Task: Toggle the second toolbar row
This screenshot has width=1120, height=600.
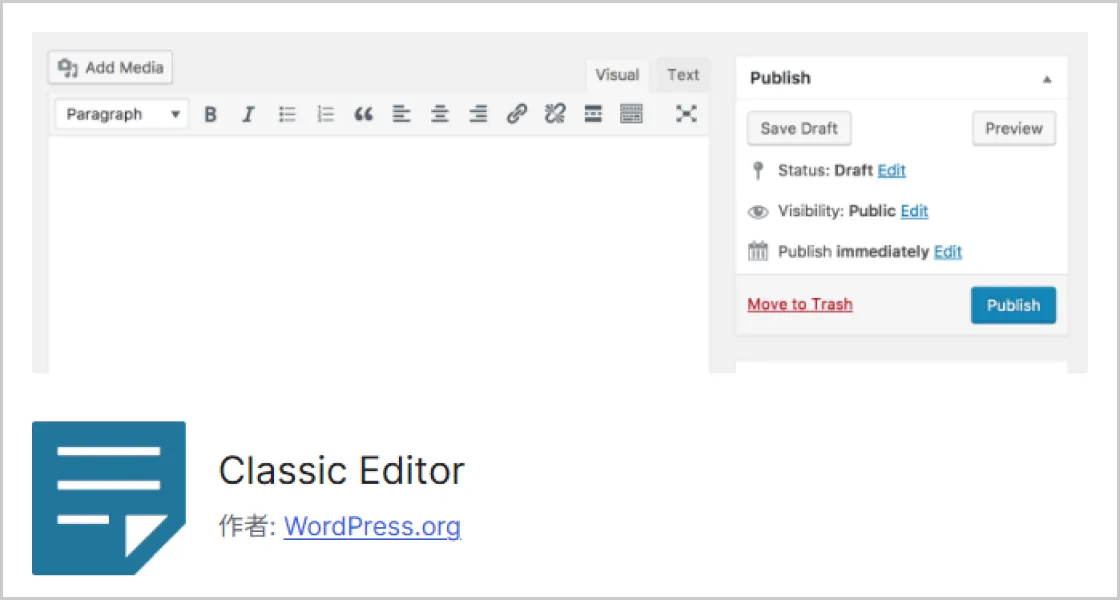Action: coord(631,114)
